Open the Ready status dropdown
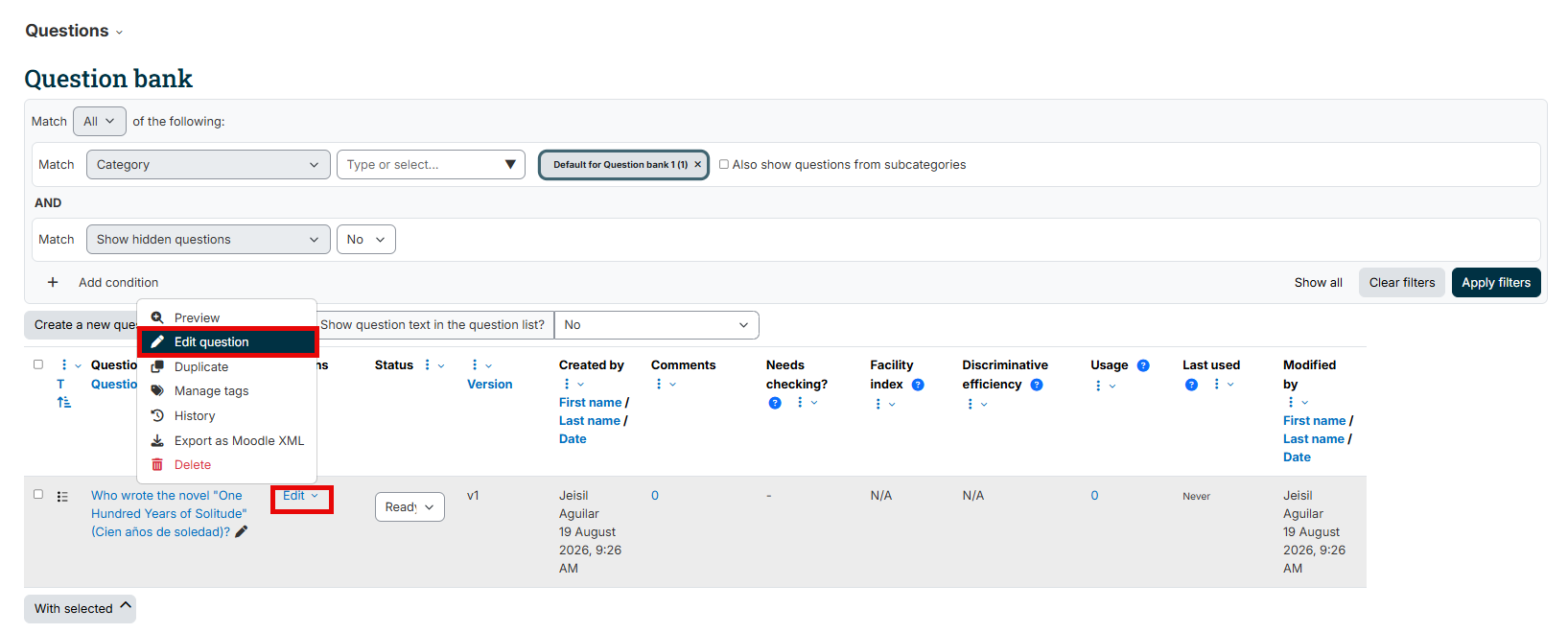1568x633 pixels. [x=410, y=506]
